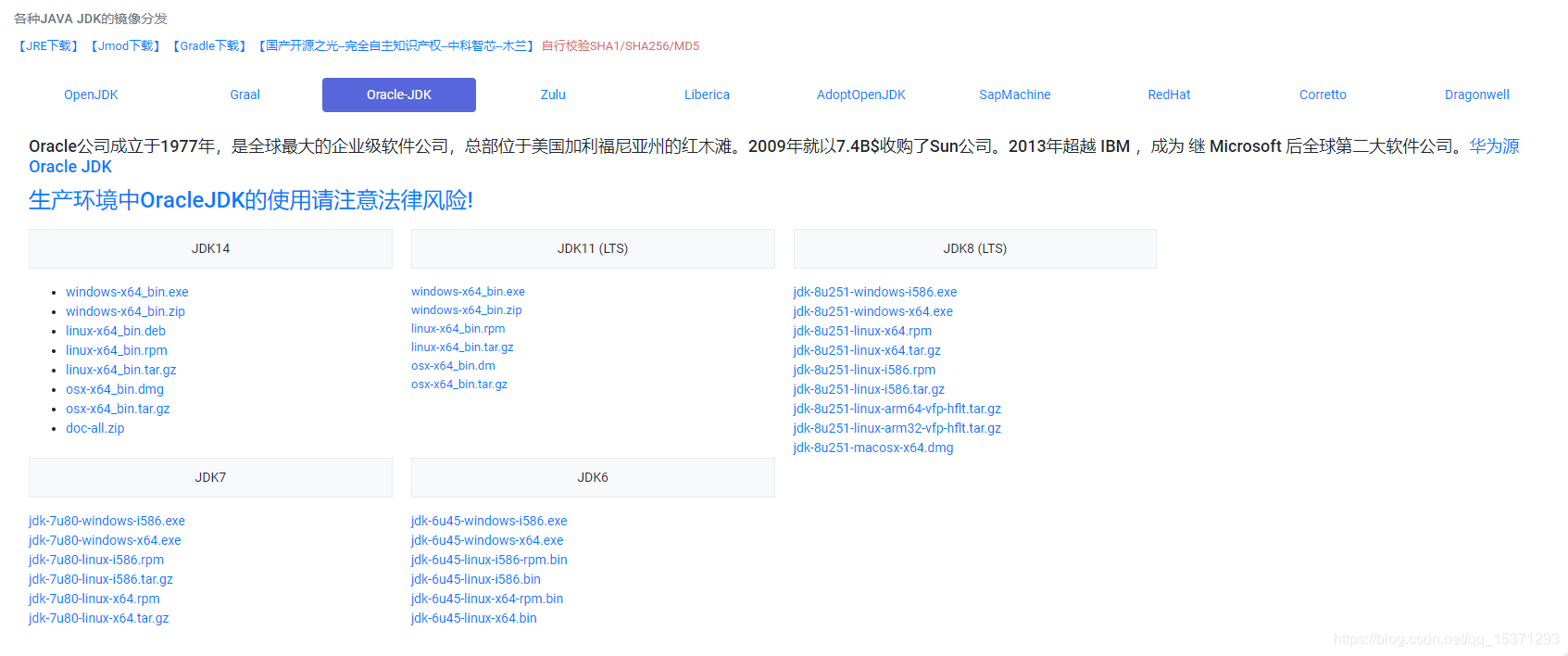
Task: Download JDK14 linux-x64_bin.deb
Action: tap(116, 331)
